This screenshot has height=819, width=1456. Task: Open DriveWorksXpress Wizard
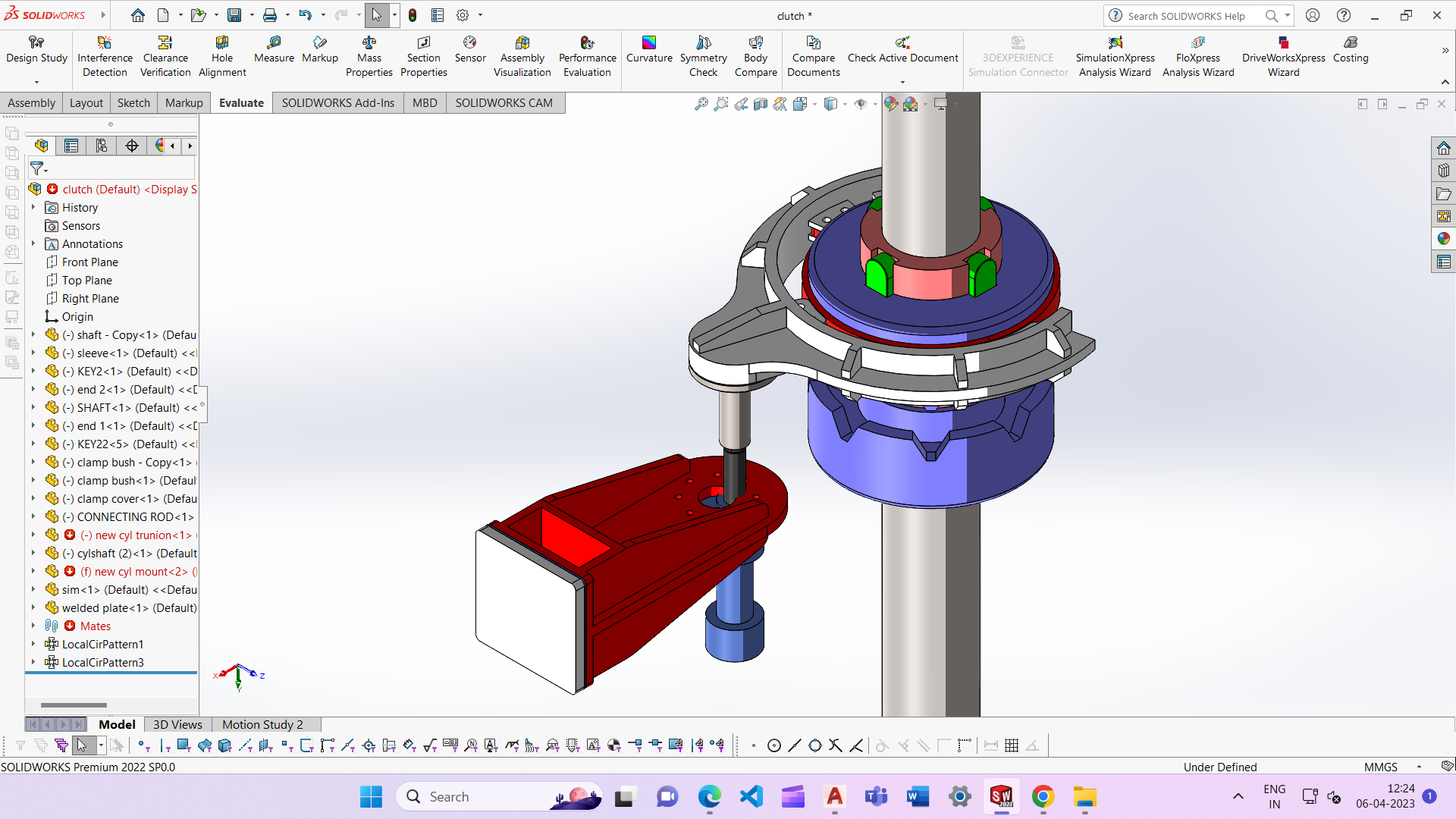coord(1283,57)
